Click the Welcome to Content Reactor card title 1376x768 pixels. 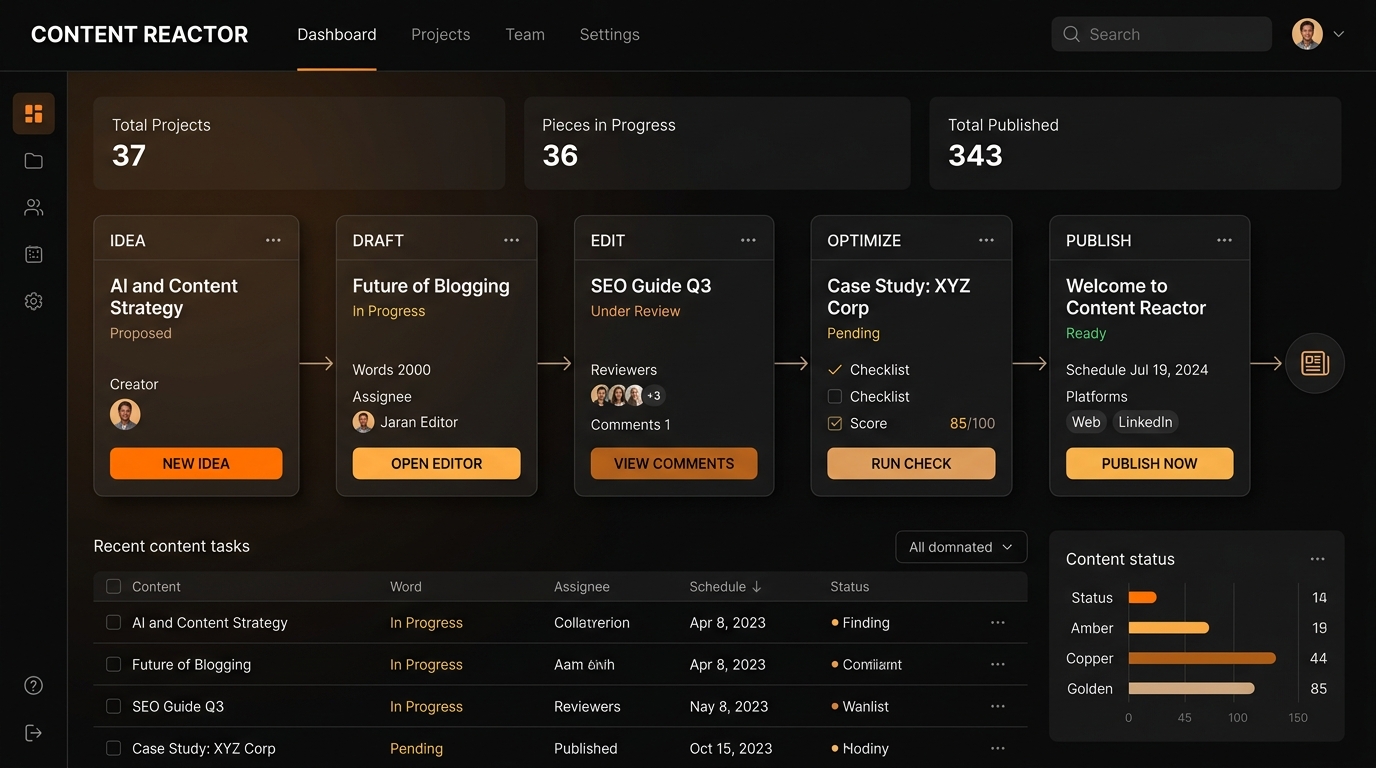tap(1136, 297)
